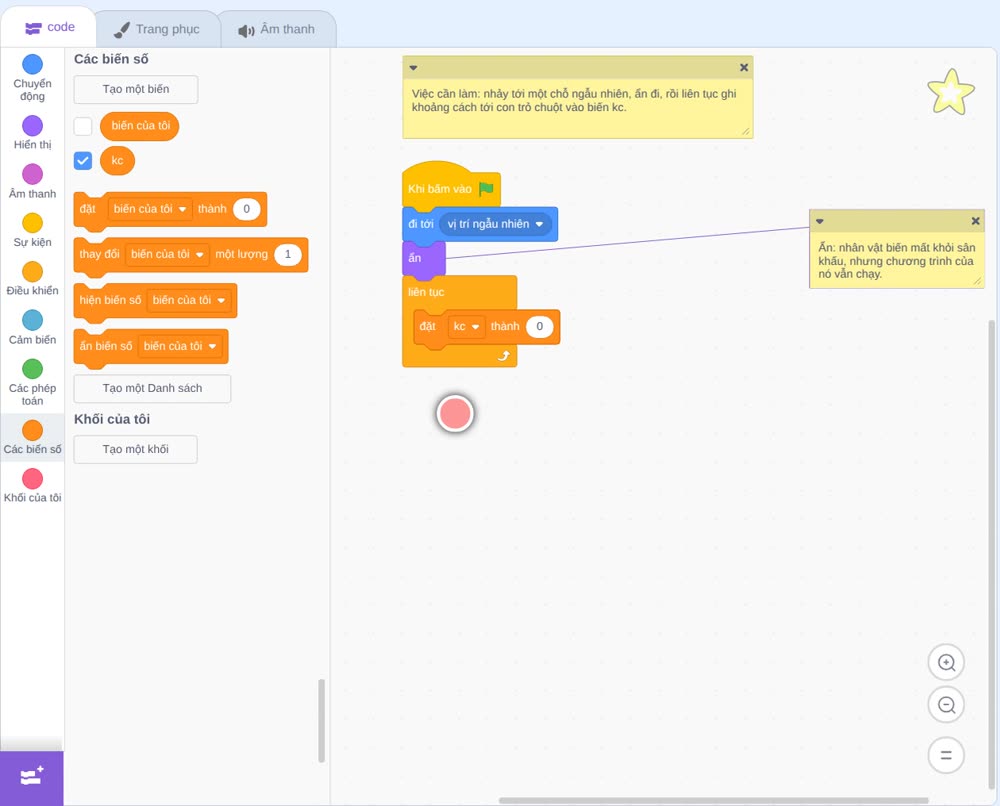Click the purple 'ẩn' block
Image resolution: width=1000 pixels, height=806 pixels.
423,259
